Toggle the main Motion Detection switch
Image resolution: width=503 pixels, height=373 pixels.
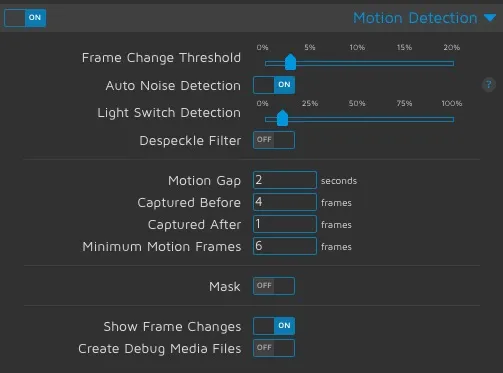point(25,18)
